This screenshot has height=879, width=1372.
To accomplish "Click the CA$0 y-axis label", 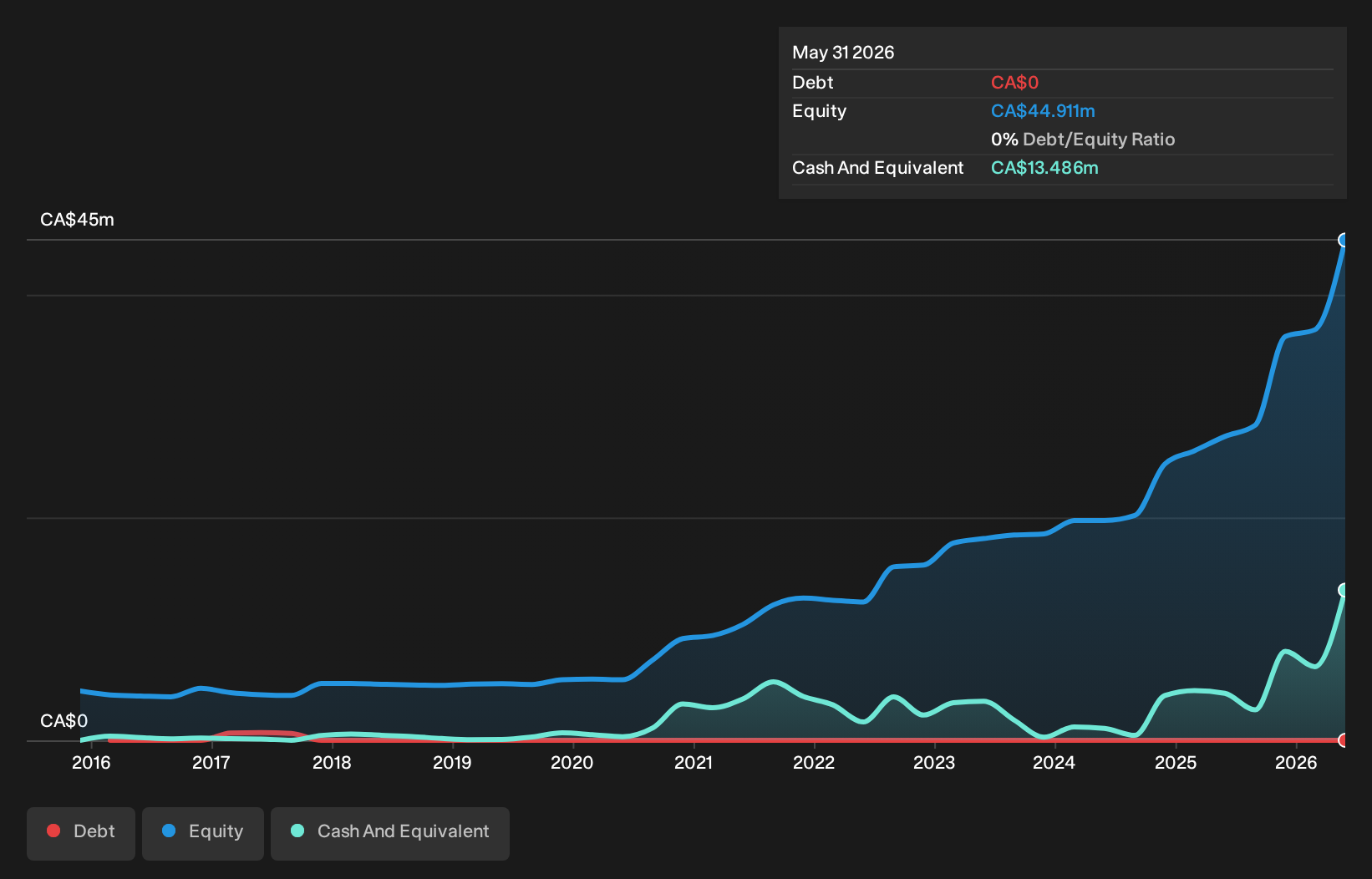I will (x=64, y=721).
